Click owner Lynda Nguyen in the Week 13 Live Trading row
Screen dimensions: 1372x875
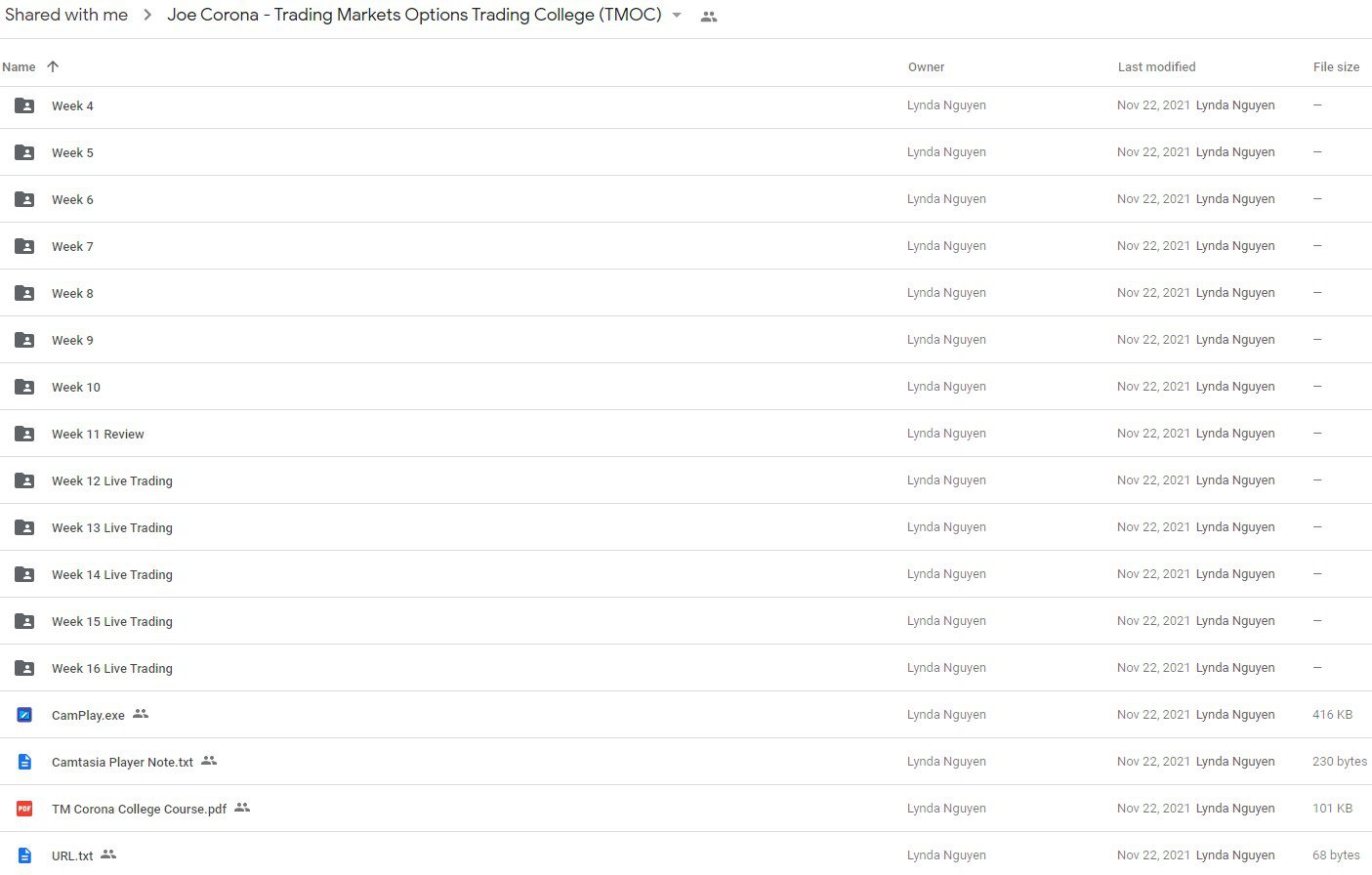click(946, 527)
